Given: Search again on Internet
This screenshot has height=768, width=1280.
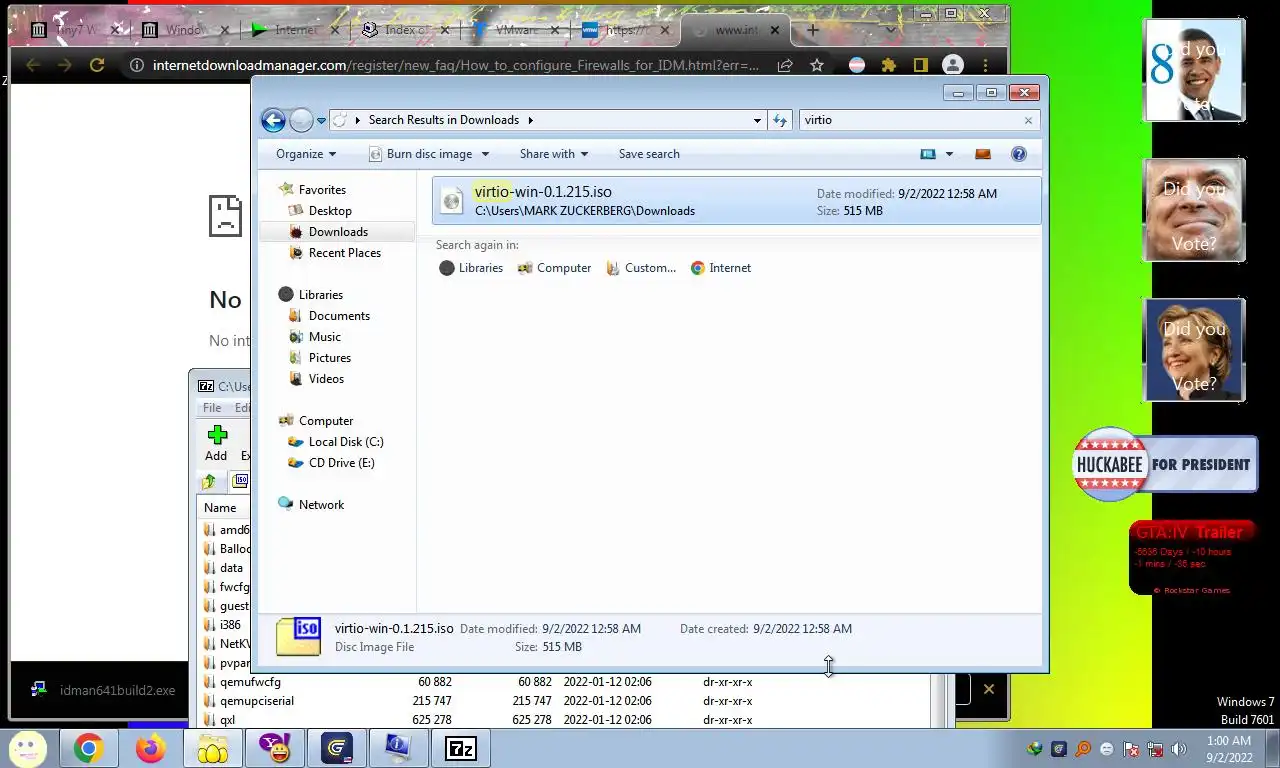Looking at the screenshot, I should (x=721, y=268).
